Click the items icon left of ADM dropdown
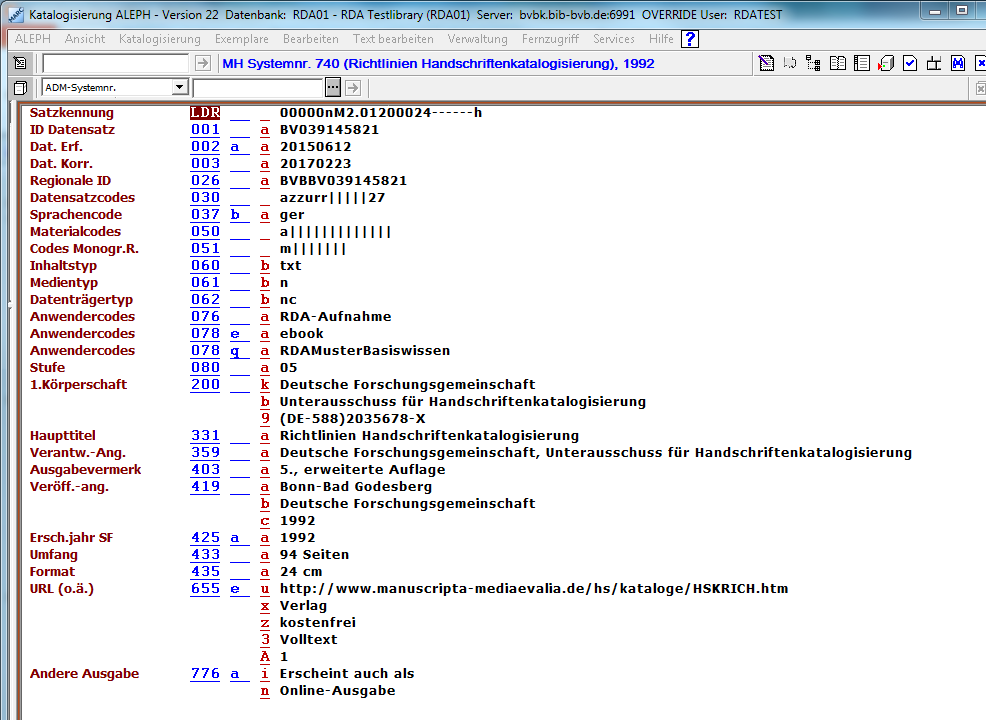This screenshot has width=986, height=720. pyautogui.click(x=20, y=88)
